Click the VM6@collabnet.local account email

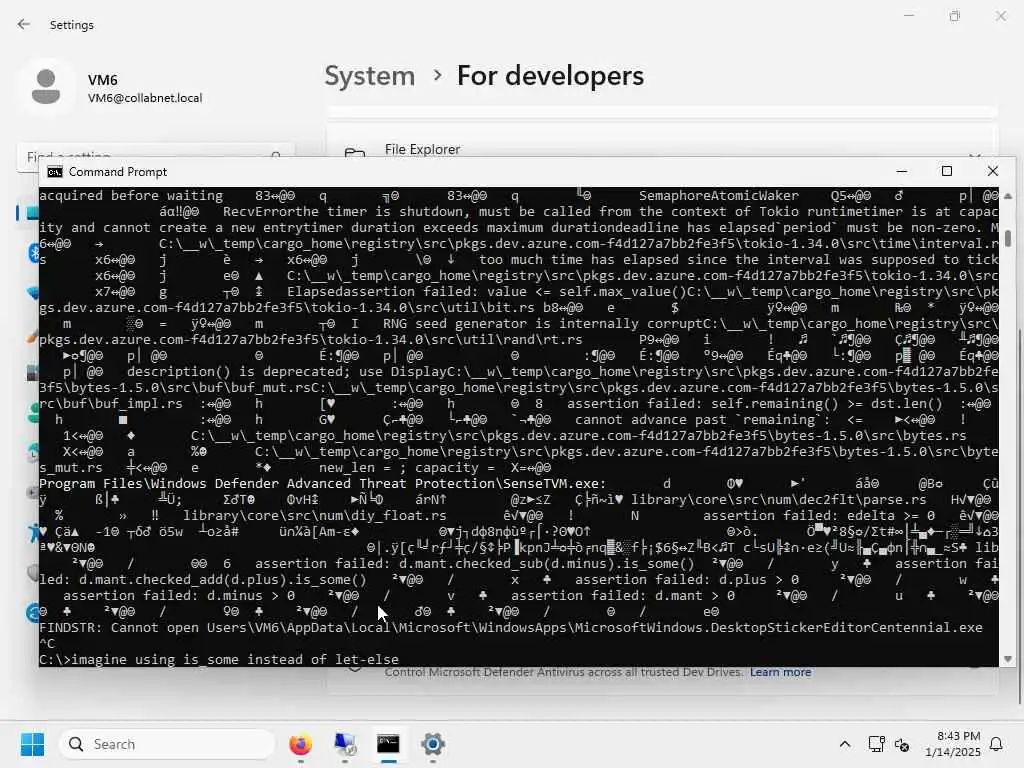click(145, 98)
